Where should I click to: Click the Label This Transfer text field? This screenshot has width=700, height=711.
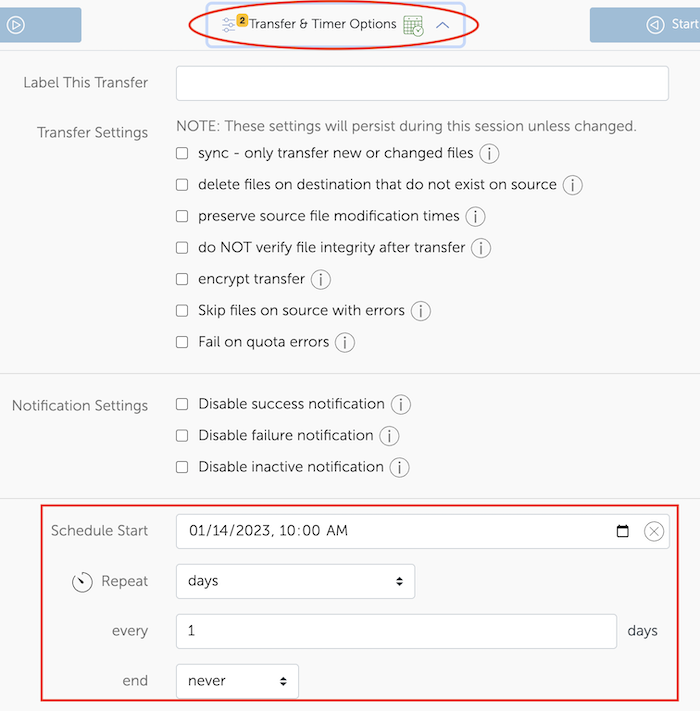point(422,83)
